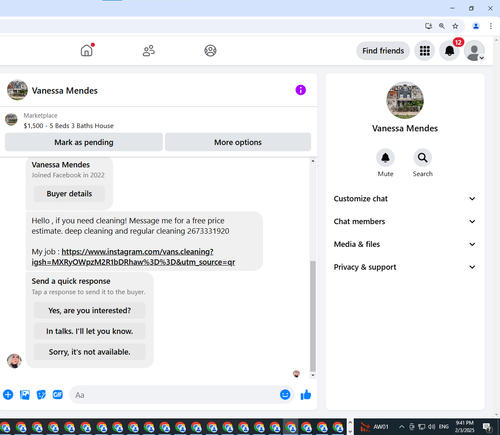500x435 pixels.
Task: Open the notifications bell with 12 badge
Action: point(449,51)
